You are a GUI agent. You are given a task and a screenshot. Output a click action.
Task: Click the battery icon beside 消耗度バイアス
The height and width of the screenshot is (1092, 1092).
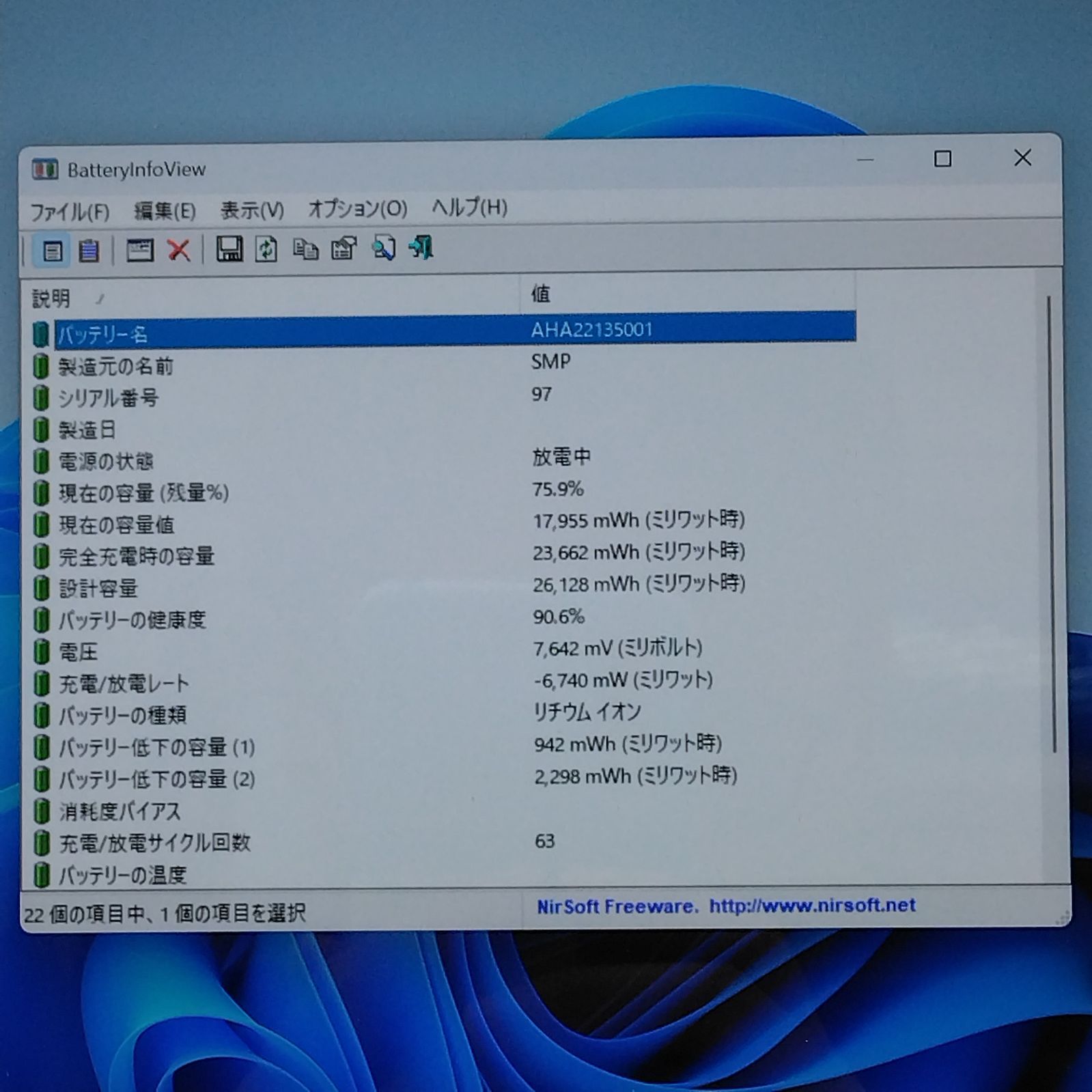pos(42,811)
